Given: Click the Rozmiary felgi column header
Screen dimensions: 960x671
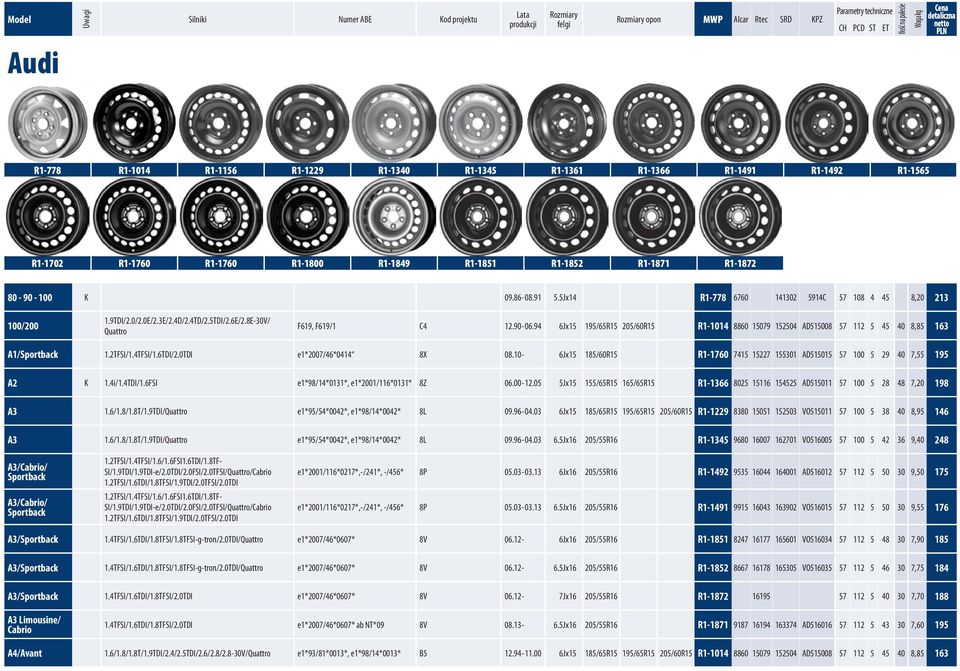Looking at the screenshot, I should (563, 19).
